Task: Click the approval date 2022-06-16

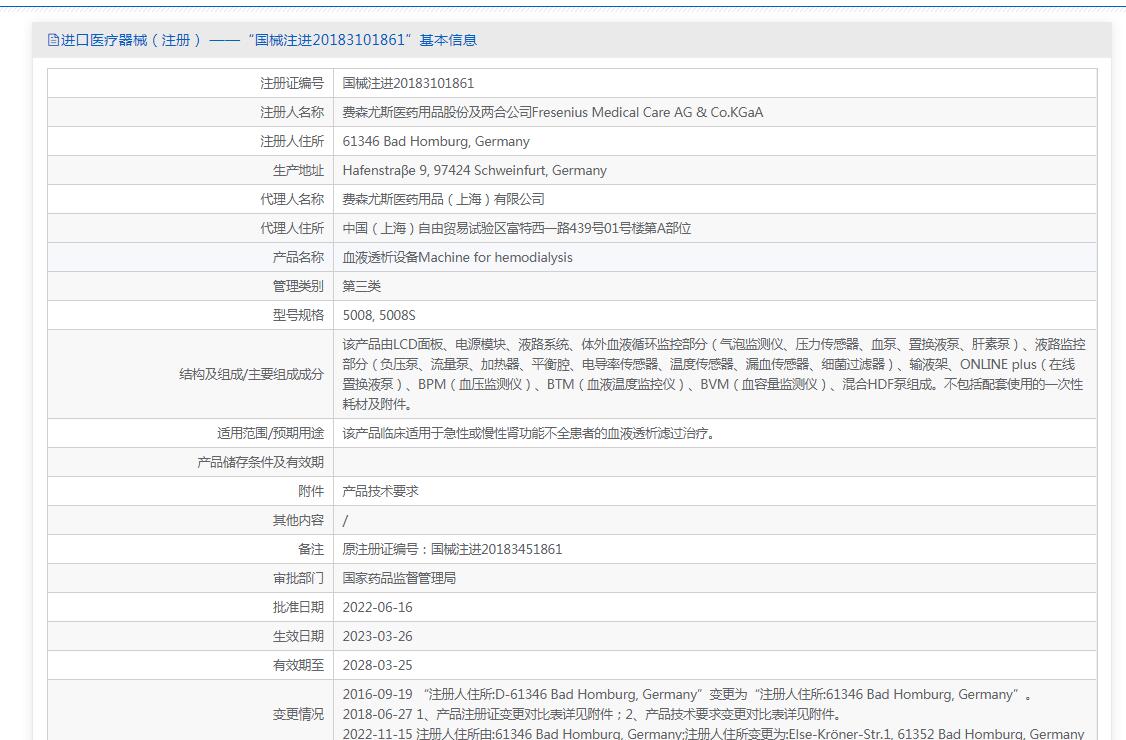Action: [377, 607]
